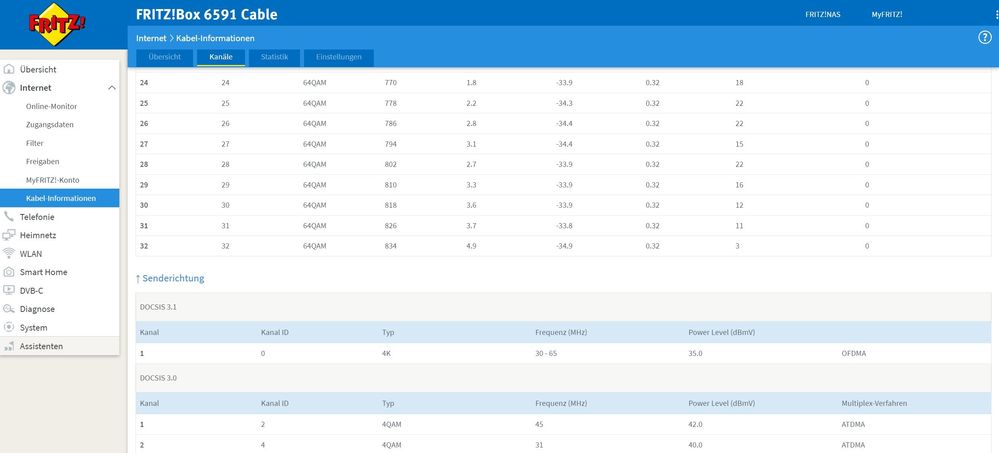Click frequency 802 in channel 28 row
The width and height of the screenshot is (999, 453).
(391, 164)
